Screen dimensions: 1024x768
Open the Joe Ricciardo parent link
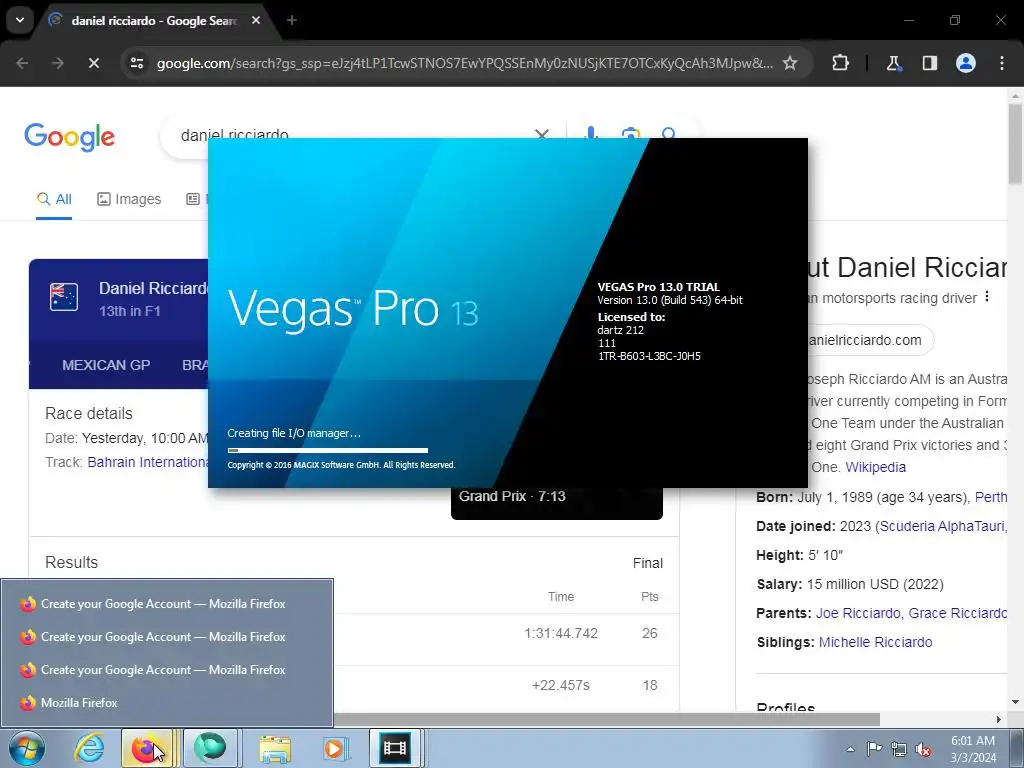858,613
